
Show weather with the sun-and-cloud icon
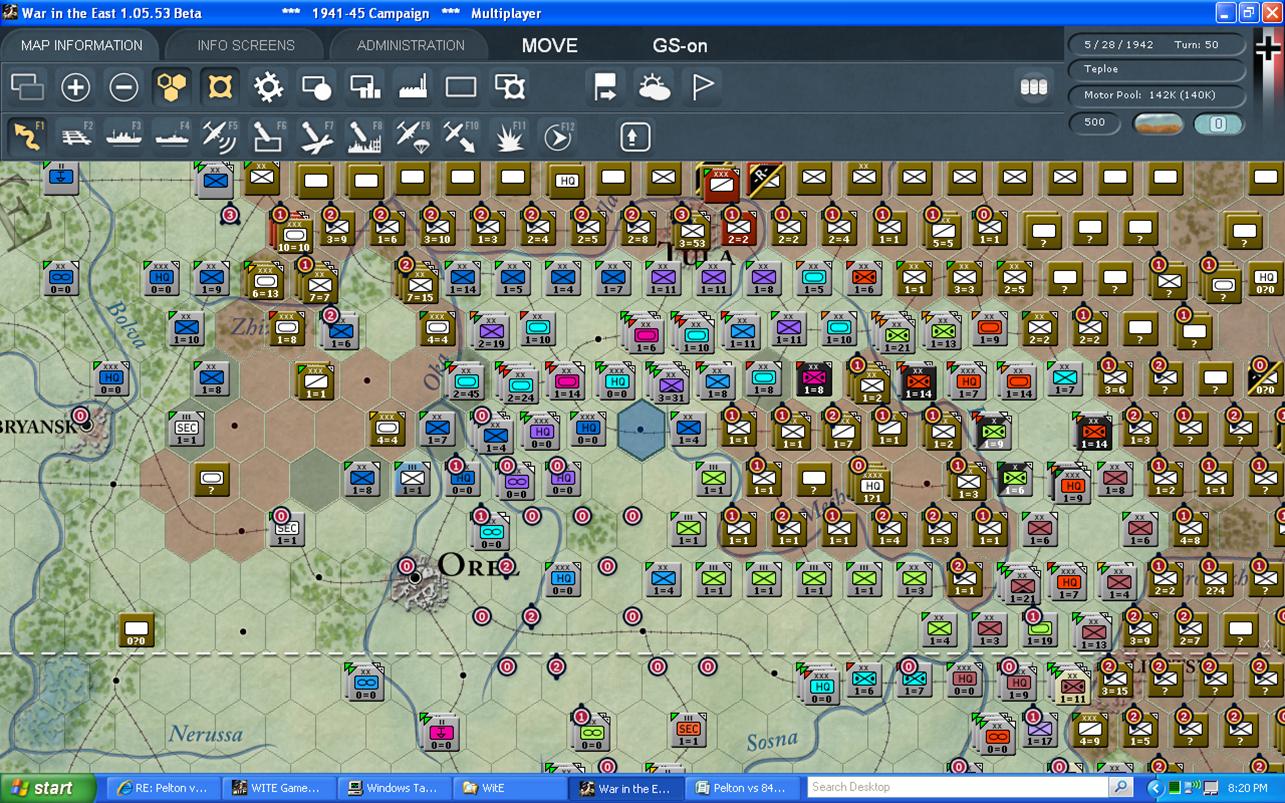click(654, 87)
